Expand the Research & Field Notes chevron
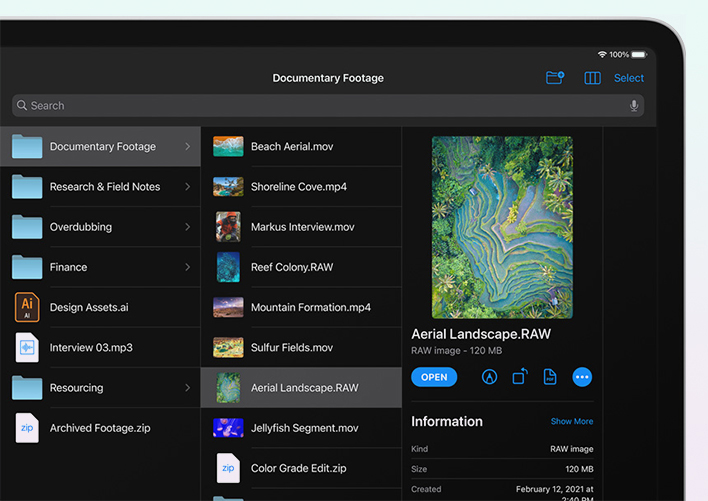This screenshot has width=708, height=501. 187,187
